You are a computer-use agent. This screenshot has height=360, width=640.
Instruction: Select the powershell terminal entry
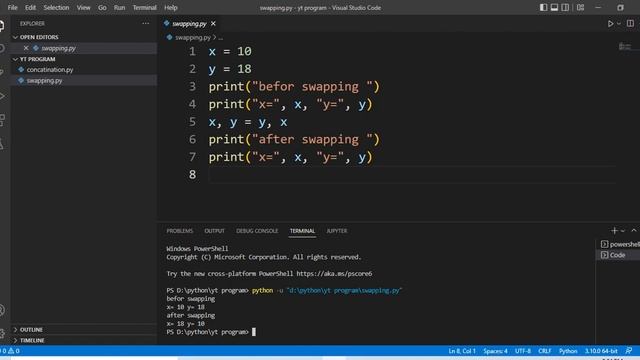(620, 244)
